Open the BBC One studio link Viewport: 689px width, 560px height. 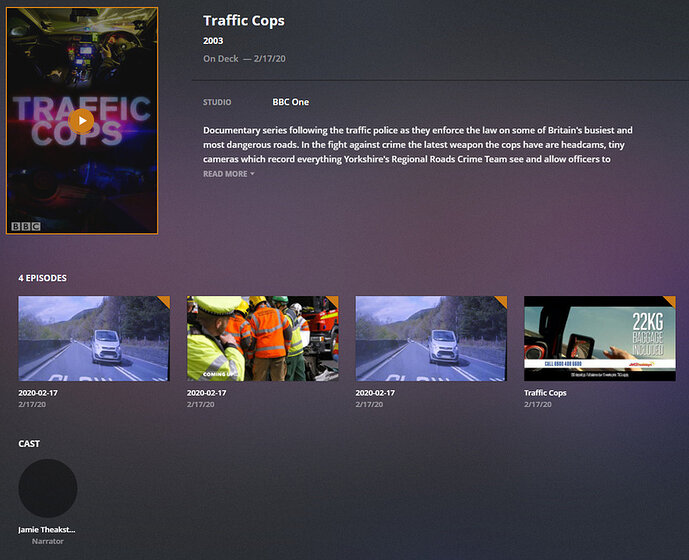click(290, 102)
